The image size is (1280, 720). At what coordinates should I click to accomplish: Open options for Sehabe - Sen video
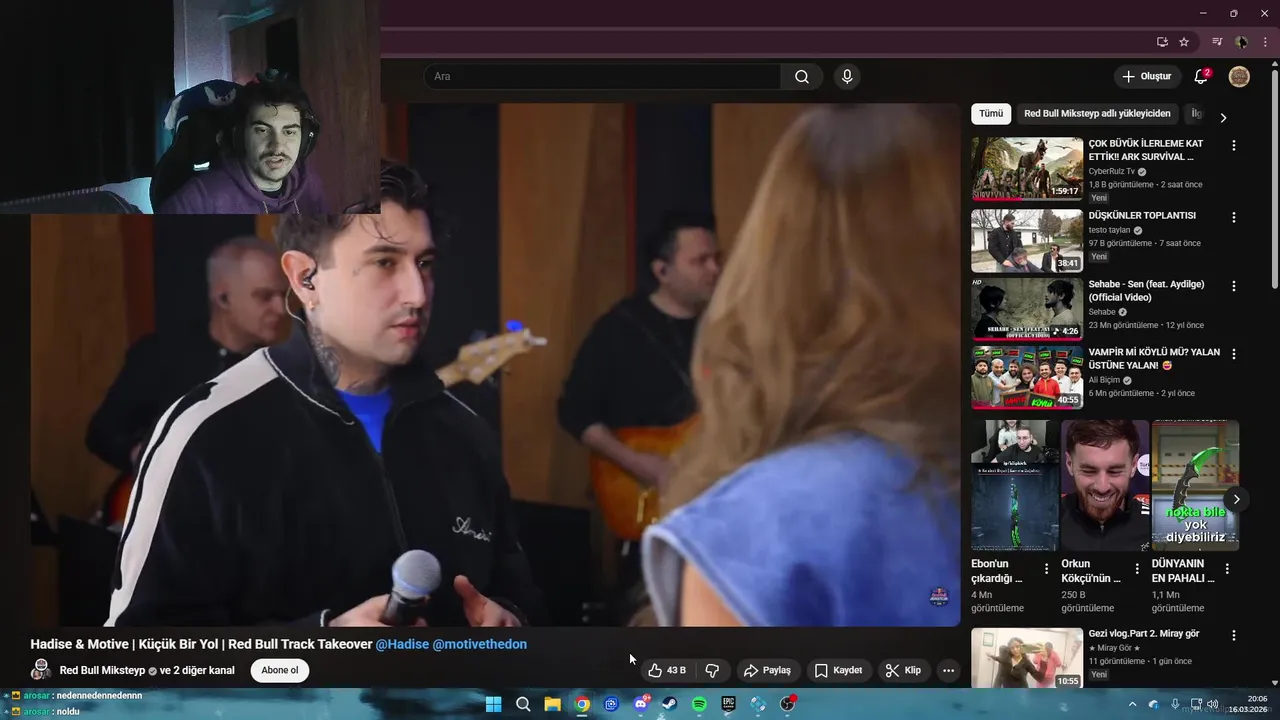coord(1233,286)
